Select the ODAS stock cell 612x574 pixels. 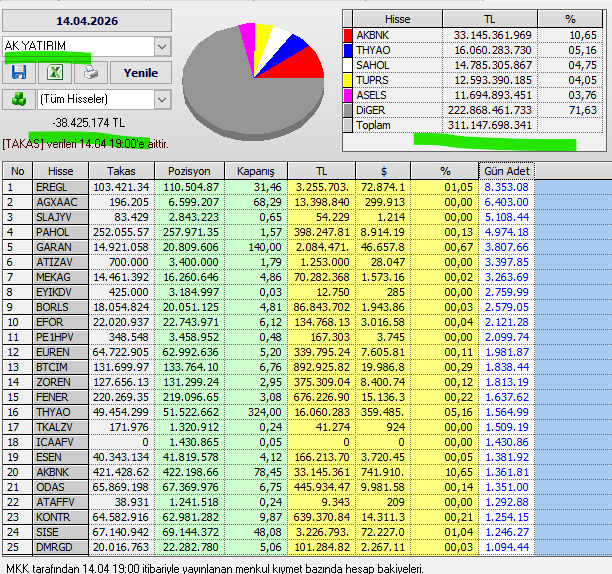[60, 487]
